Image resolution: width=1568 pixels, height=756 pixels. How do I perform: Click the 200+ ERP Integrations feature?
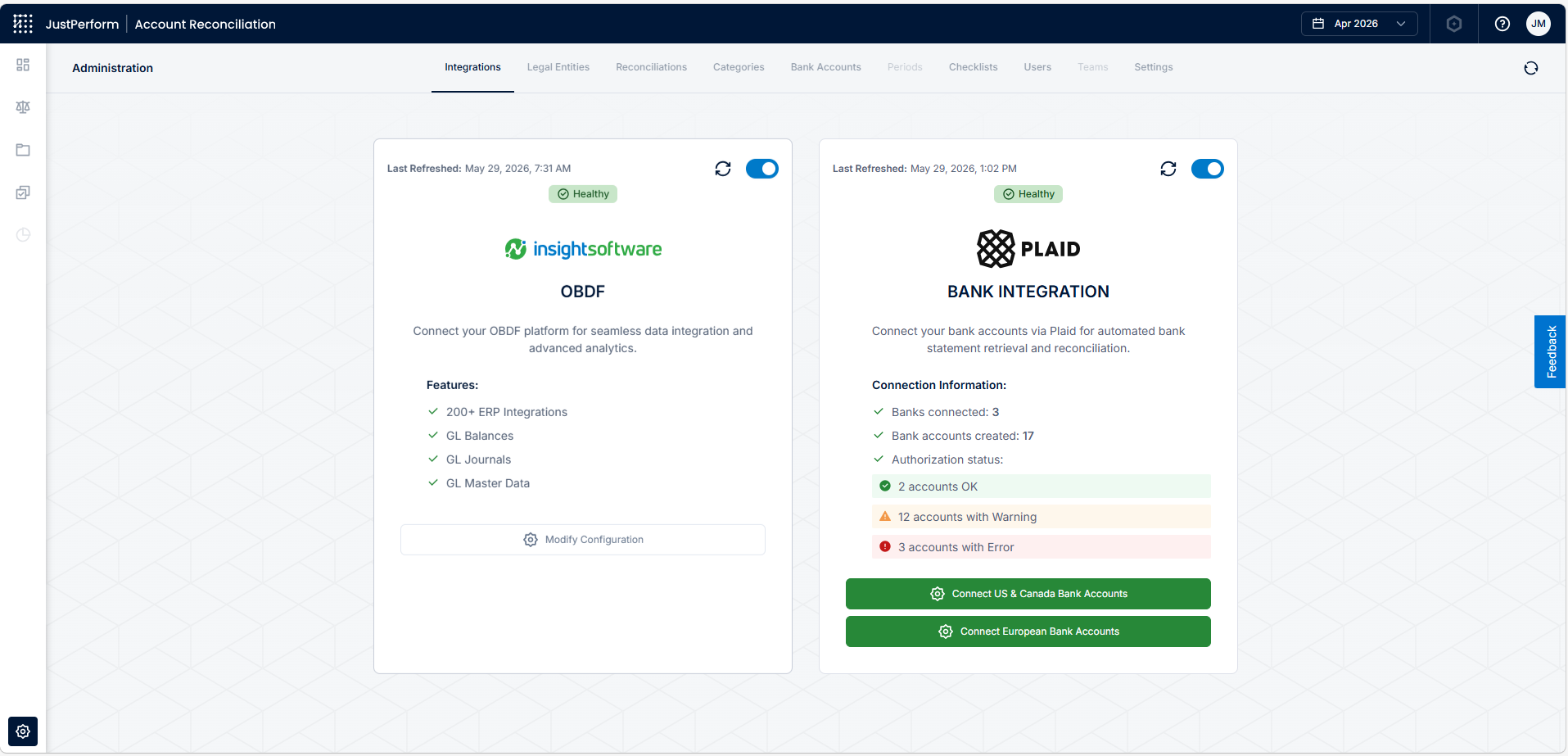point(507,412)
